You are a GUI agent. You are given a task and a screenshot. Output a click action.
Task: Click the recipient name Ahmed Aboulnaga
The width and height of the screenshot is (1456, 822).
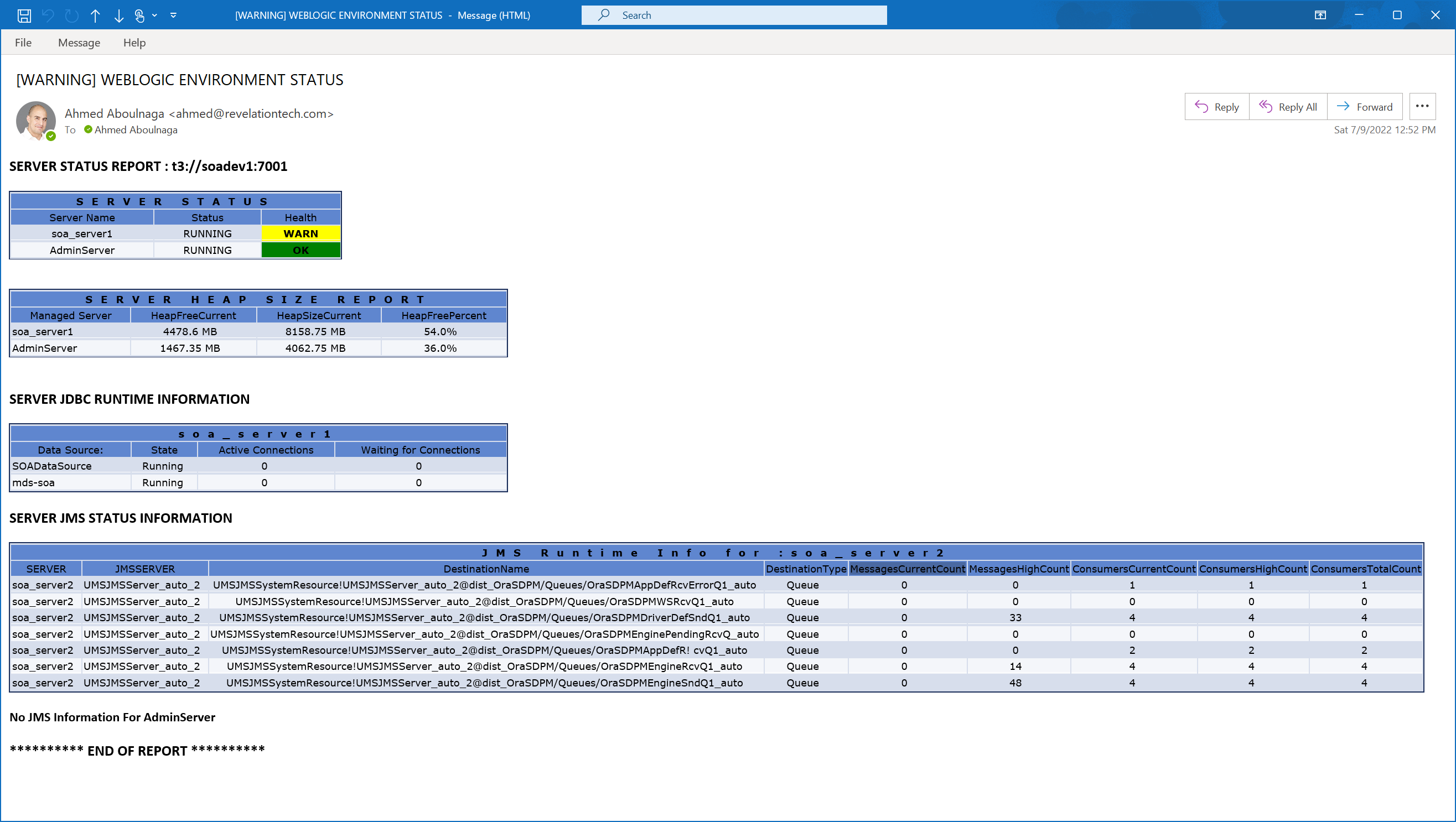[136, 130]
